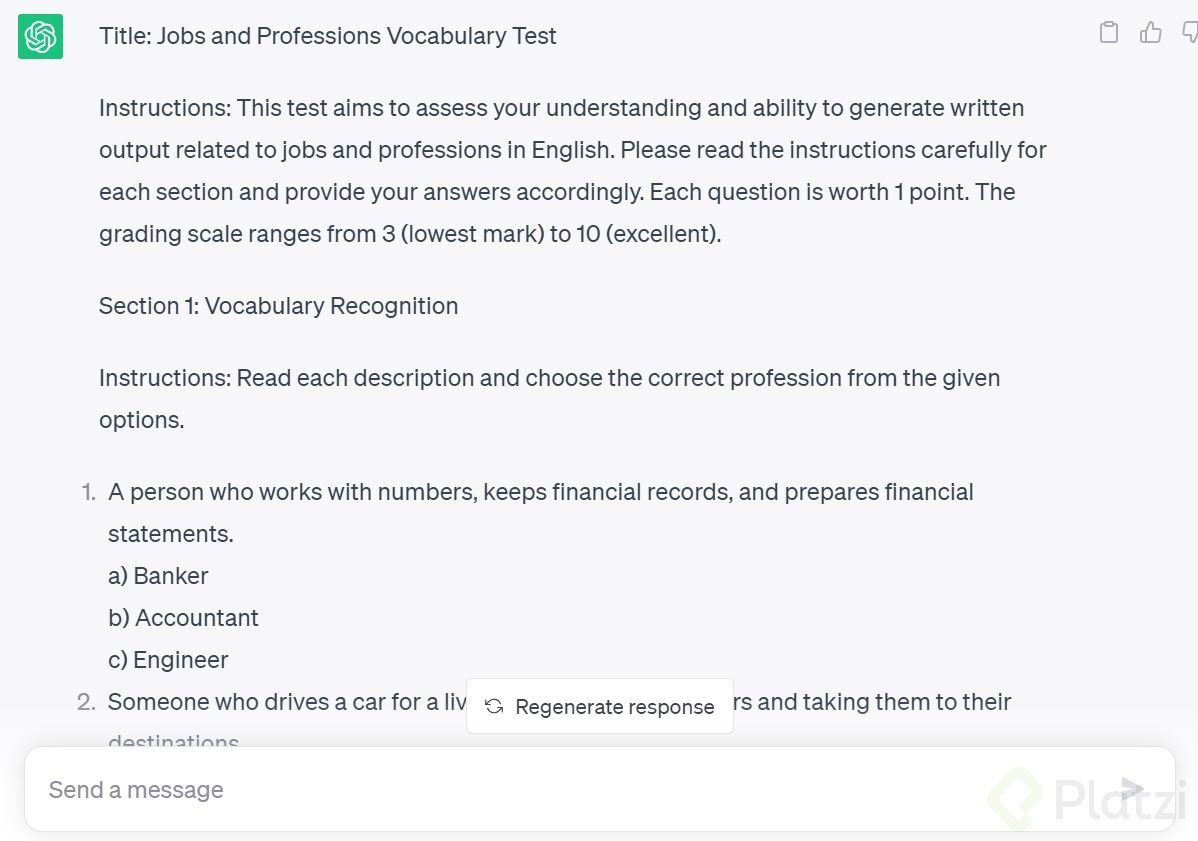Choose answer option b) Accountant

pyautogui.click(x=183, y=618)
